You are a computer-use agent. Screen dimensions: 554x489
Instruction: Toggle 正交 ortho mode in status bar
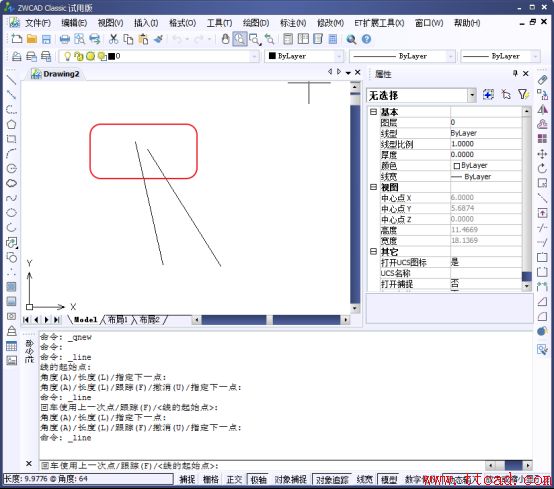pos(234,479)
